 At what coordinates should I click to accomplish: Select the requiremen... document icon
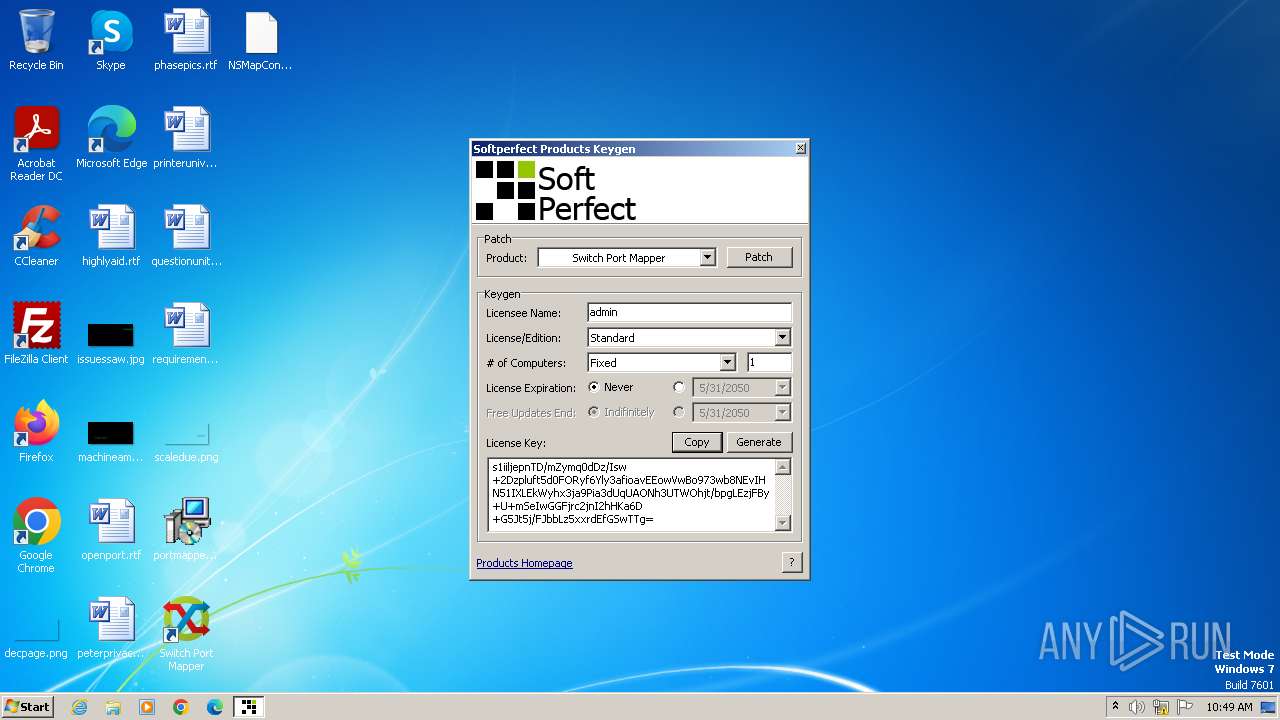[x=186, y=334]
